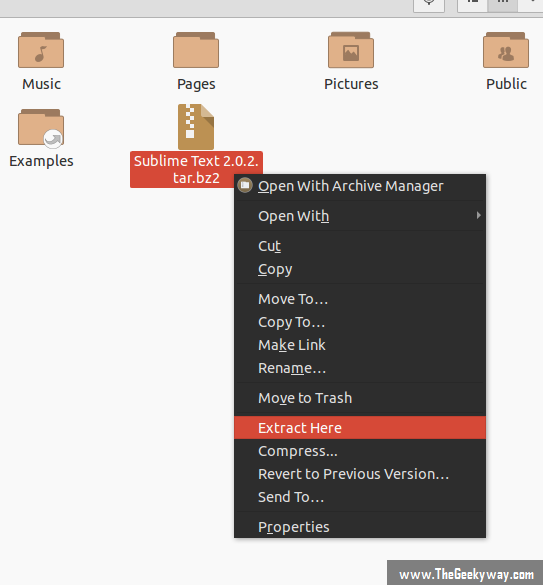Choose Open With Archive Manager

(360, 186)
